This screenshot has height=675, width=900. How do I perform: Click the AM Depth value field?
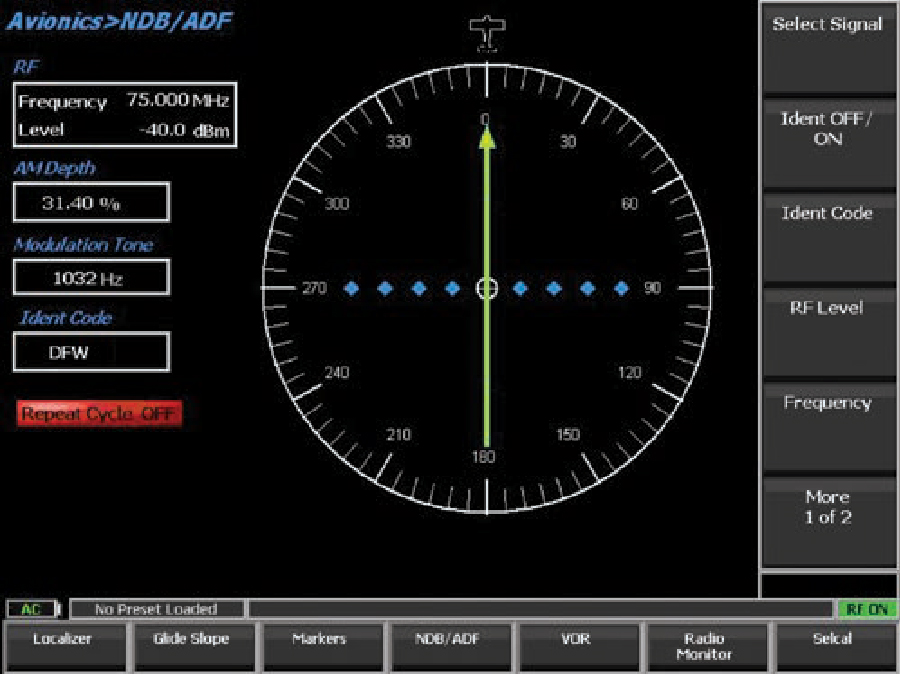tap(91, 203)
